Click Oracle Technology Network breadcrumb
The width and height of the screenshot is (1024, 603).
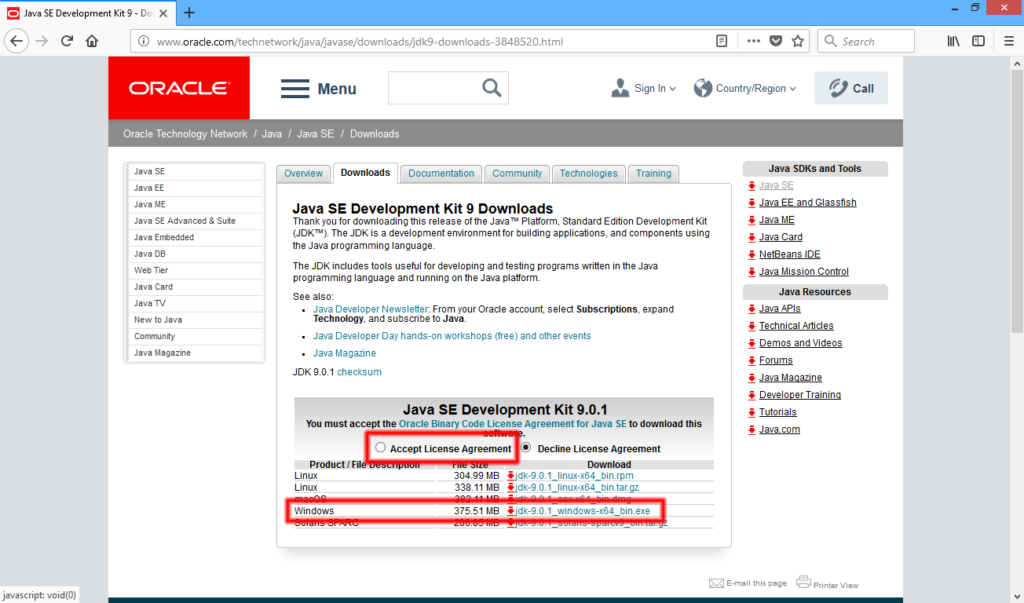185,134
